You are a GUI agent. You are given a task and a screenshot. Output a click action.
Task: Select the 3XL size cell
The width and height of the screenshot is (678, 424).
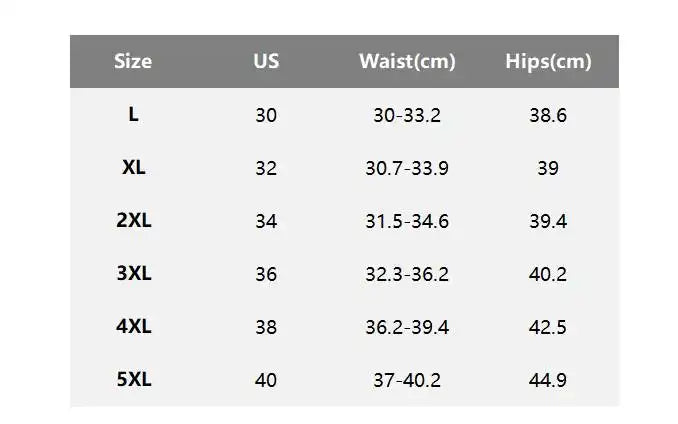coord(133,274)
